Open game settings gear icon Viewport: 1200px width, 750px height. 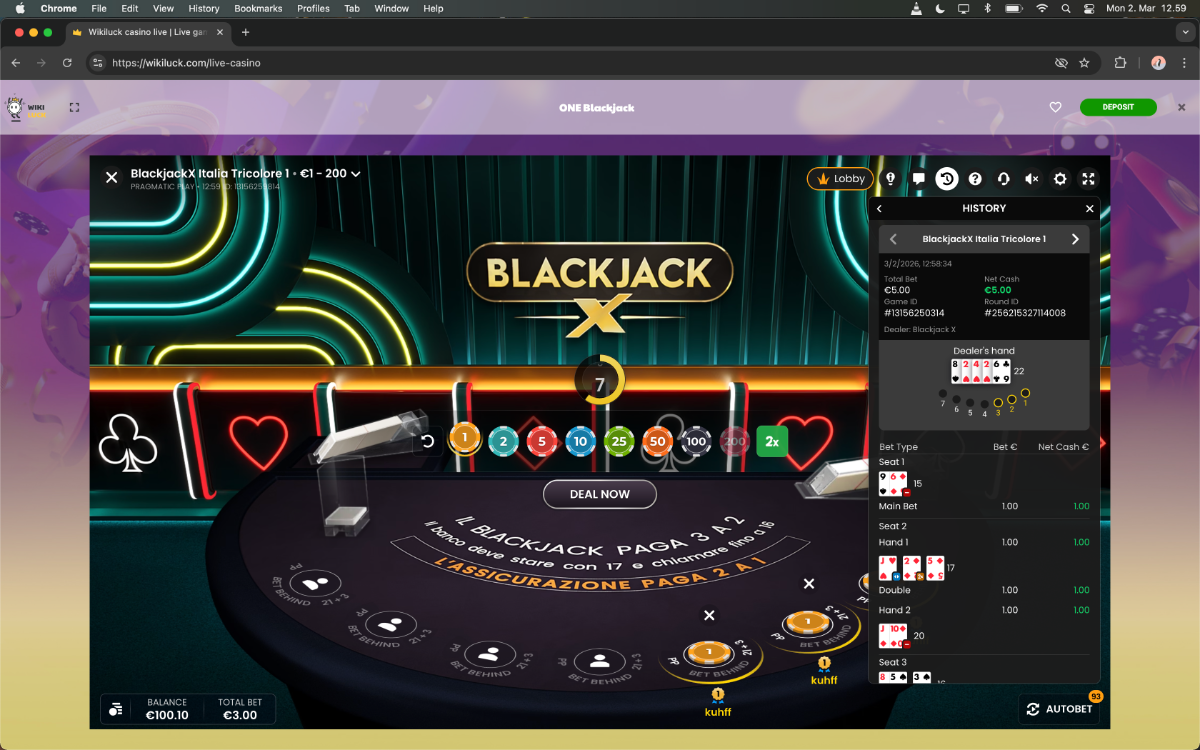pyautogui.click(x=1060, y=179)
